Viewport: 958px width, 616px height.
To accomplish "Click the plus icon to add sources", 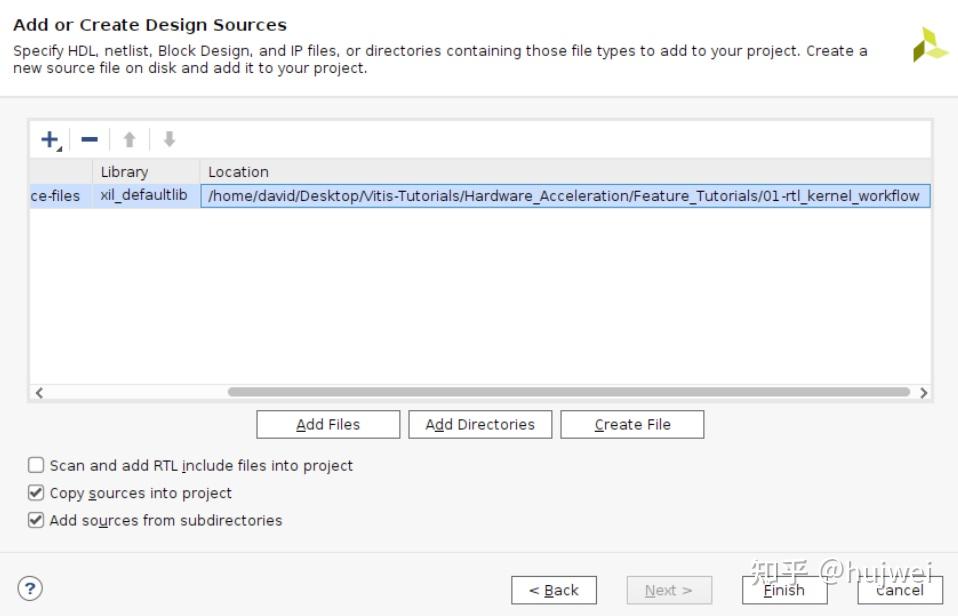I will 50,140.
